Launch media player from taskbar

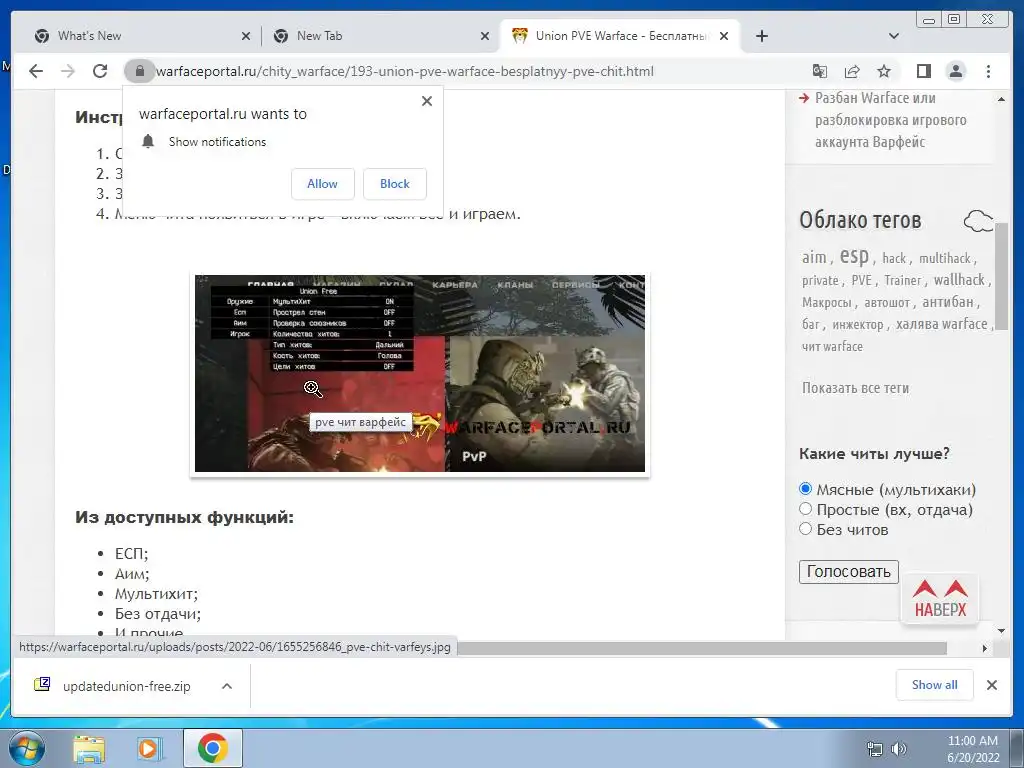click(150, 748)
